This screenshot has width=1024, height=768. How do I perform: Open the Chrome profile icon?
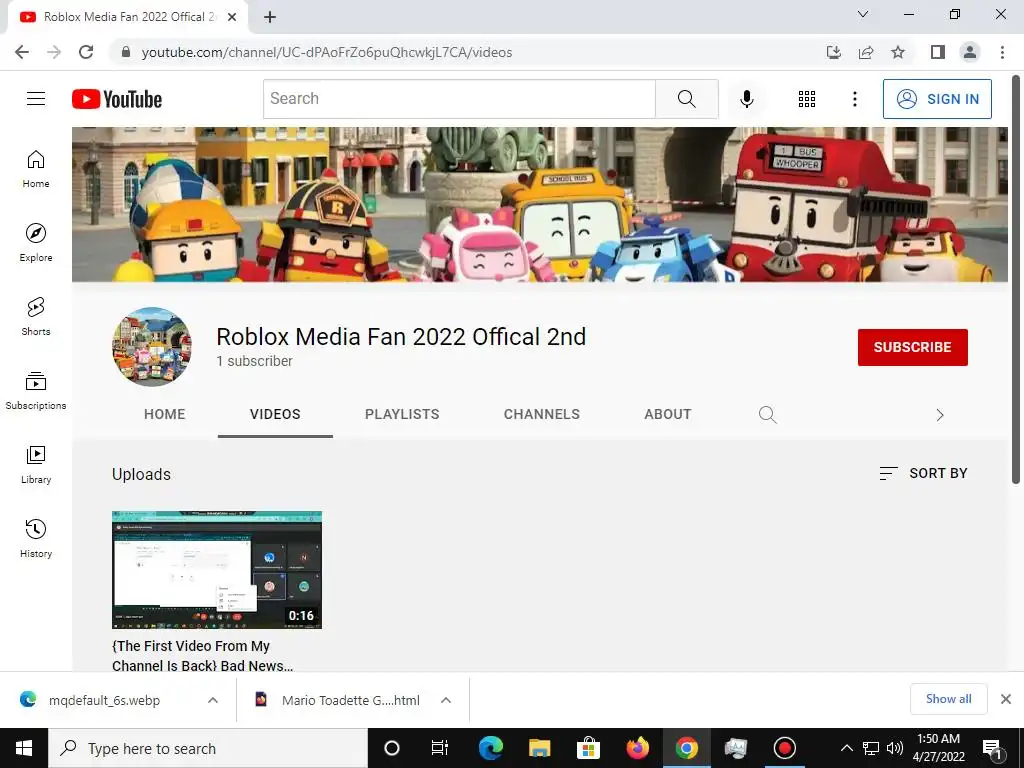tap(970, 52)
